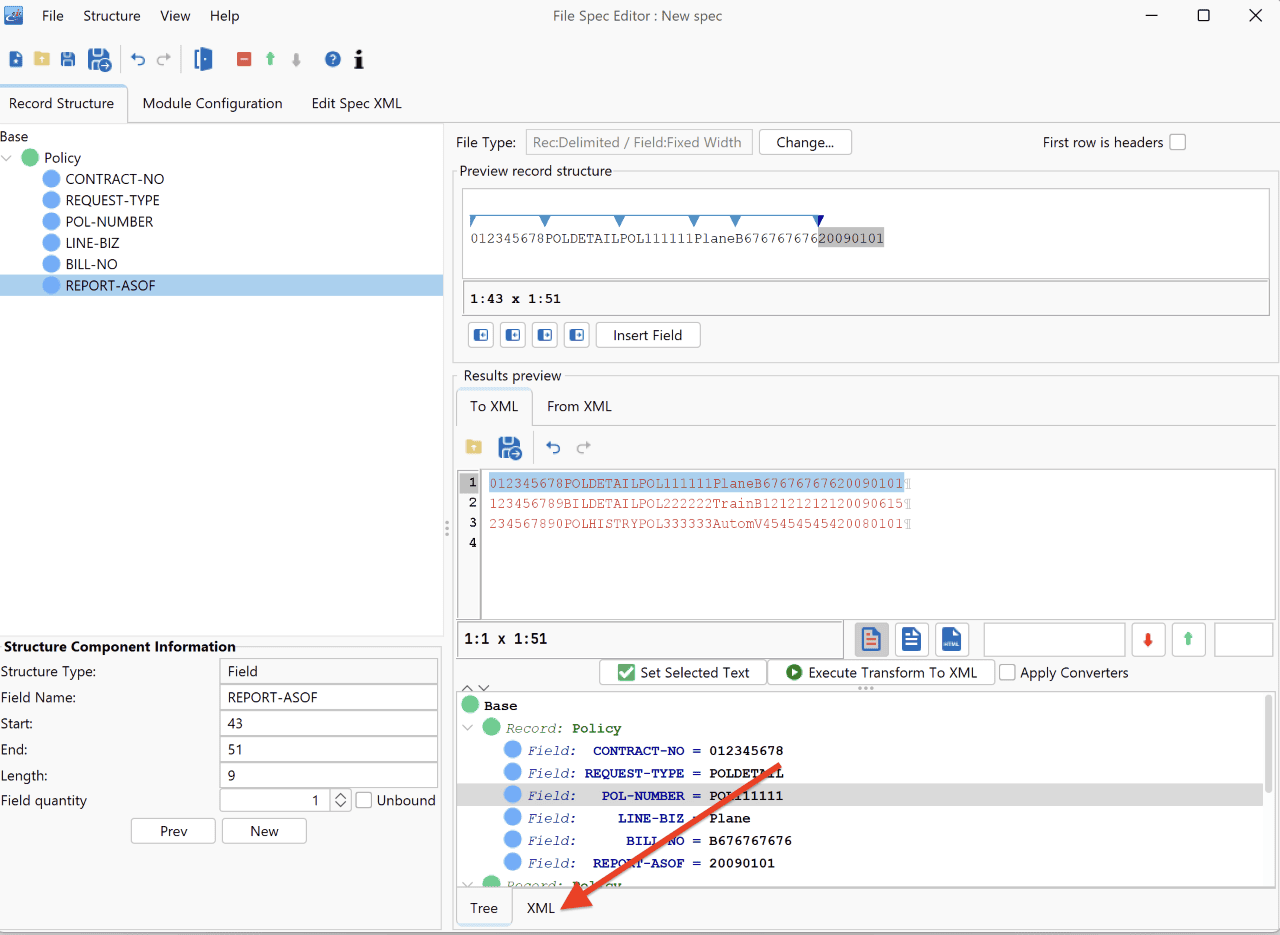Open a sample file in the Results preview toolbar
The height and width of the screenshot is (935, 1280).
tap(474, 447)
